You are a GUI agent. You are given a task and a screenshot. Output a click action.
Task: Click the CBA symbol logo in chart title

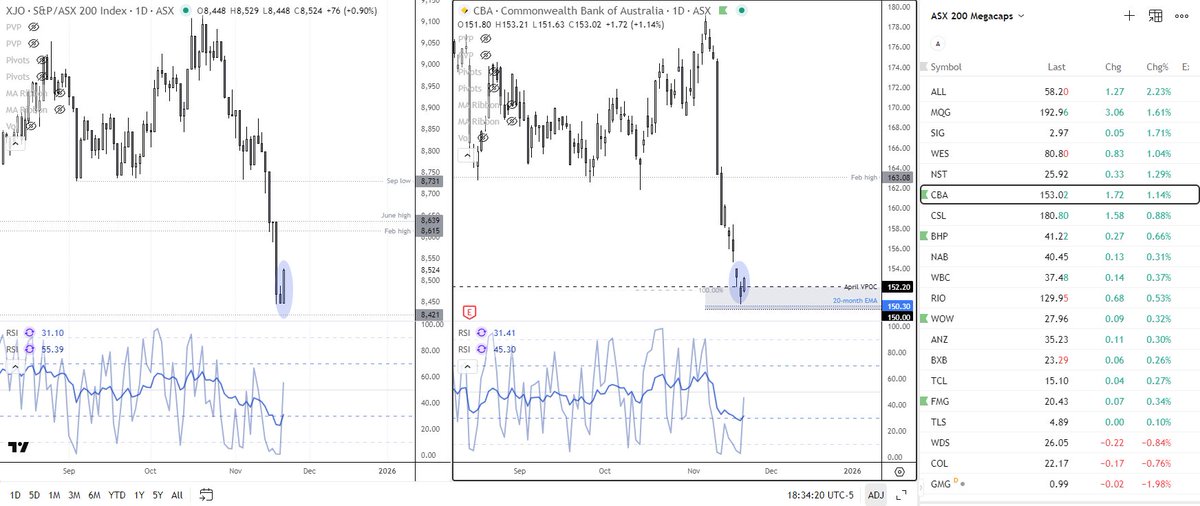[463, 10]
